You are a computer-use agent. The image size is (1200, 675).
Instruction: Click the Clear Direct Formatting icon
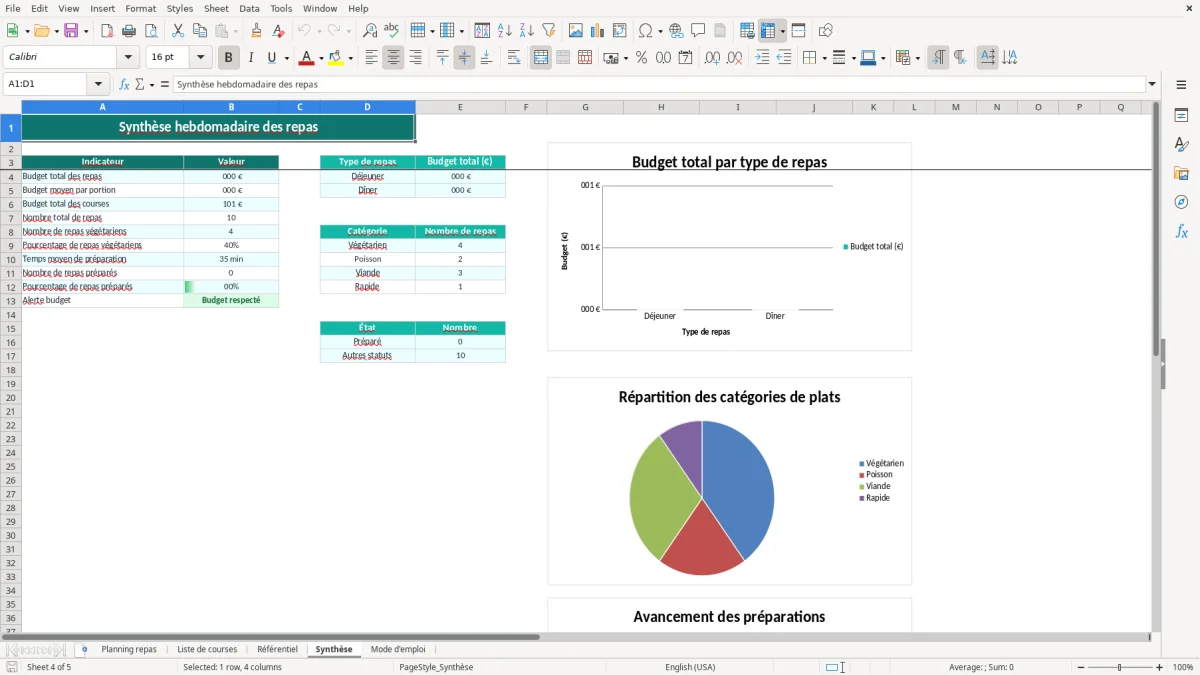tap(278, 31)
